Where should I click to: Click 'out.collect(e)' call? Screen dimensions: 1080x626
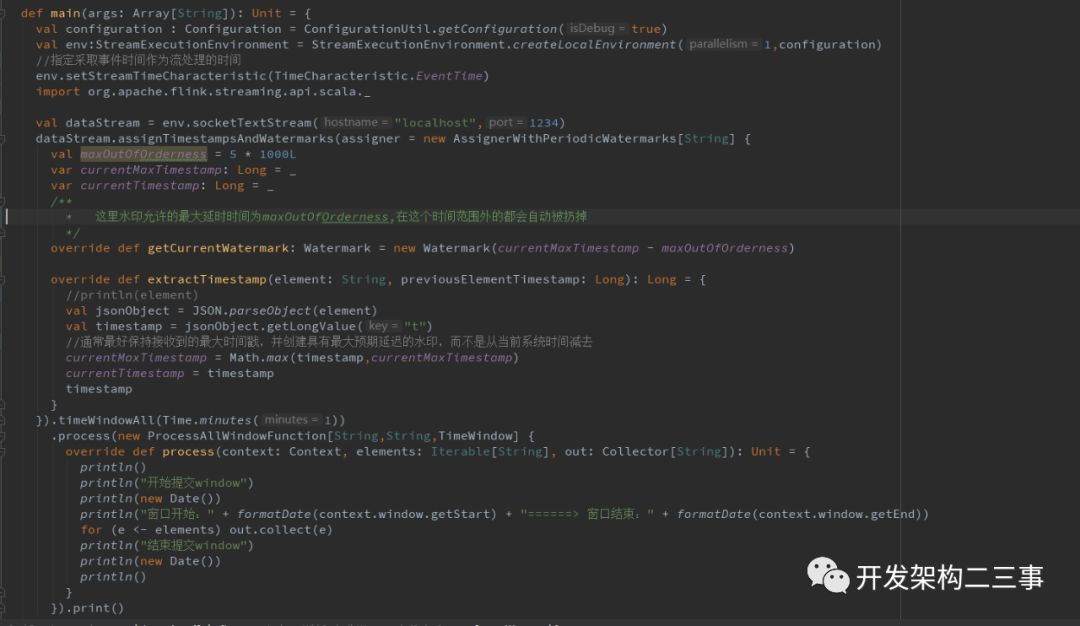tap(280, 530)
